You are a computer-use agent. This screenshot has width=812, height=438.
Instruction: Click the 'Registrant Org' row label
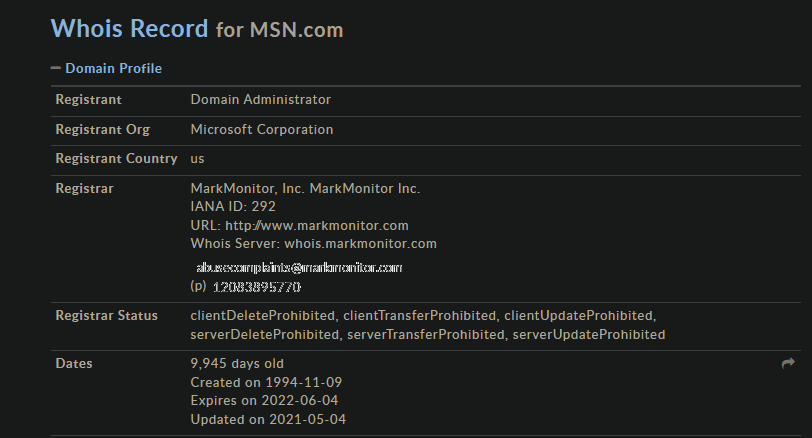click(103, 129)
